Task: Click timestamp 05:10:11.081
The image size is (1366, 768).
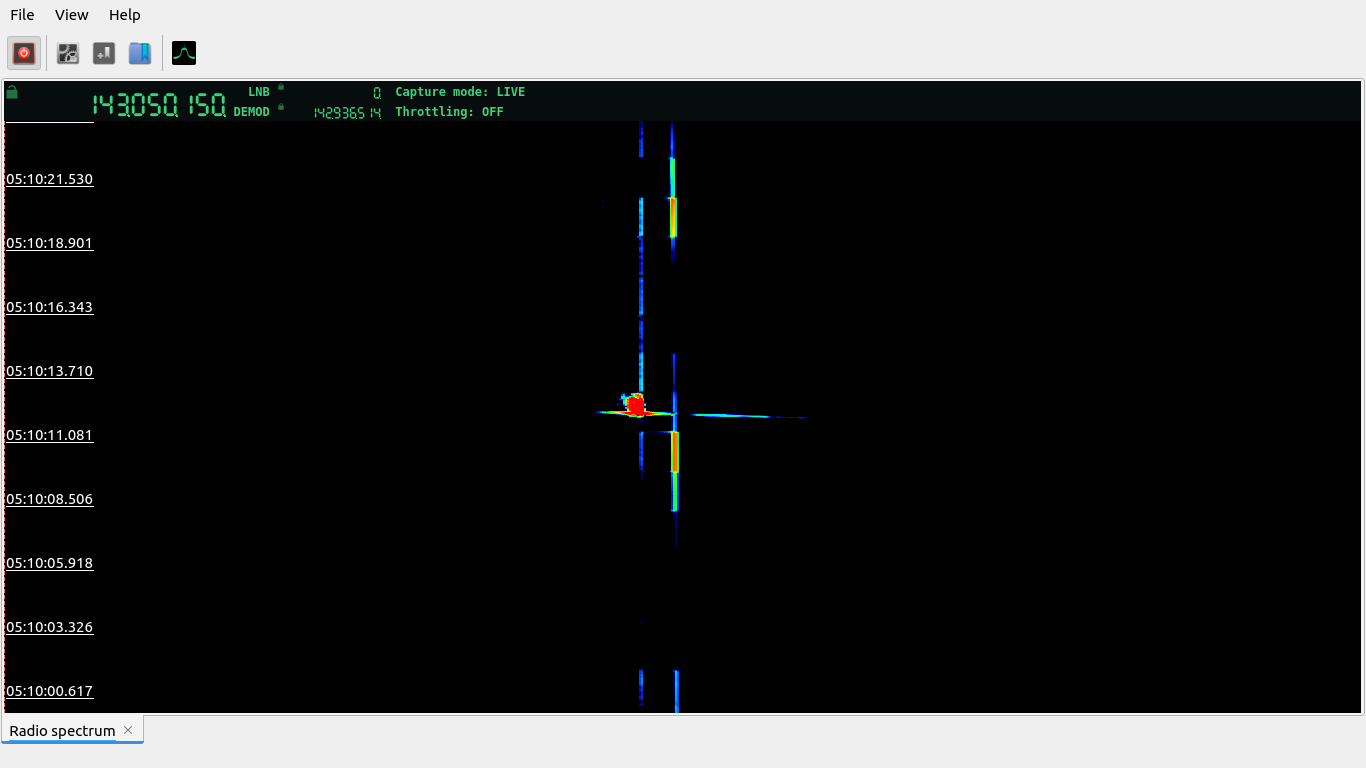Action: point(49,435)
